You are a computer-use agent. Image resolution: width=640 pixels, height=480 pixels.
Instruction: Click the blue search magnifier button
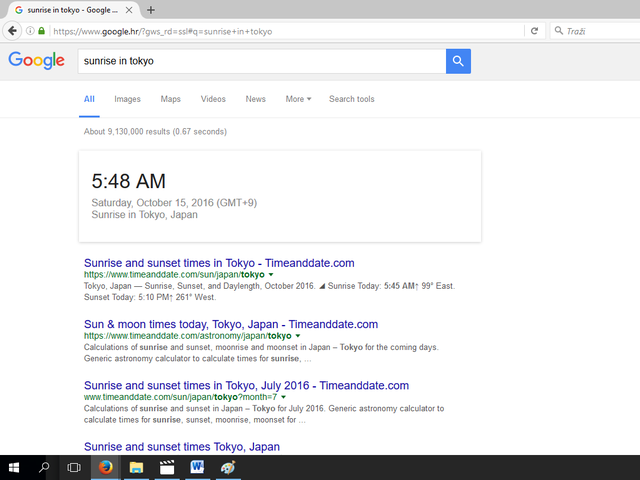(458, 61)
